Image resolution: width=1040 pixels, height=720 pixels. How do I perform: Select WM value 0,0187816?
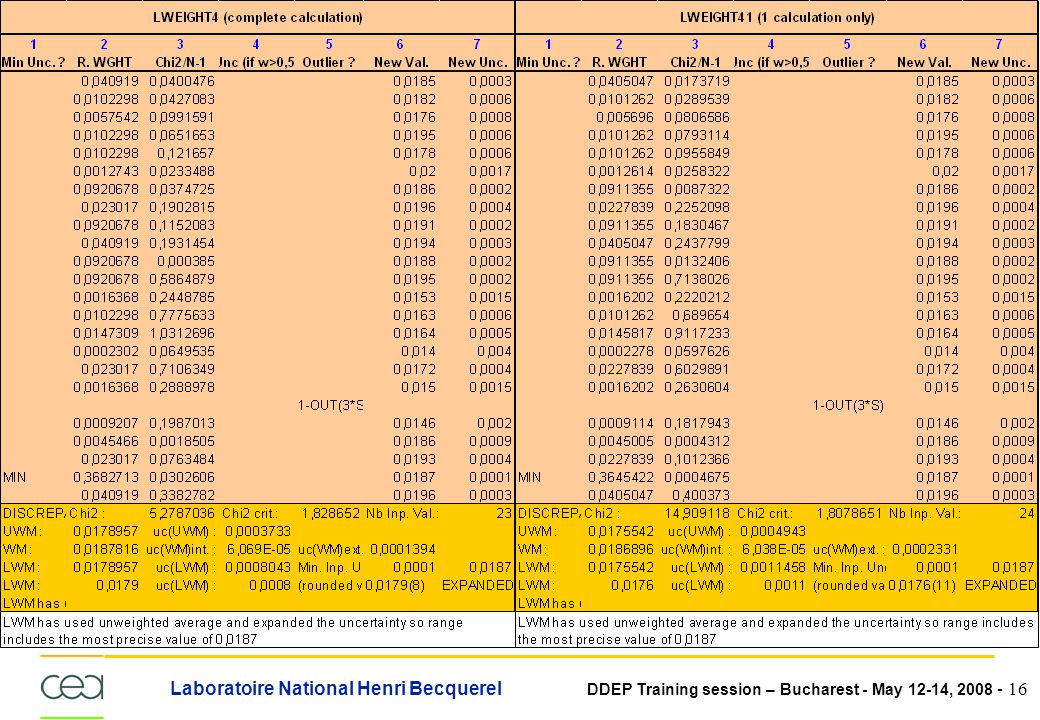point(106,550)
